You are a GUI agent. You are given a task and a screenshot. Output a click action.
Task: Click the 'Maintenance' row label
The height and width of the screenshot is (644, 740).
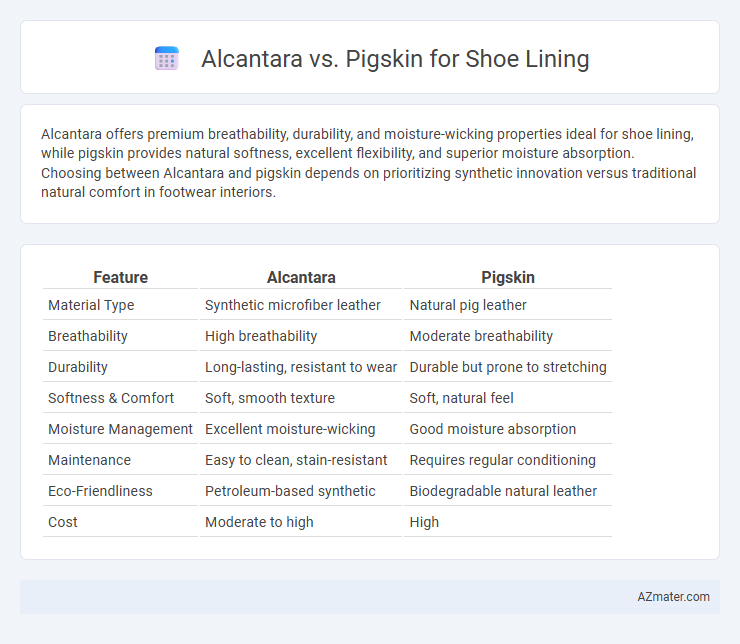coord(90,460)
